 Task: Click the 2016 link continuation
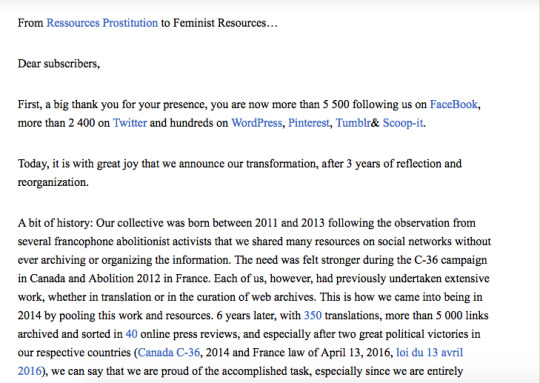pyautogui.click(x=29, y=371)
